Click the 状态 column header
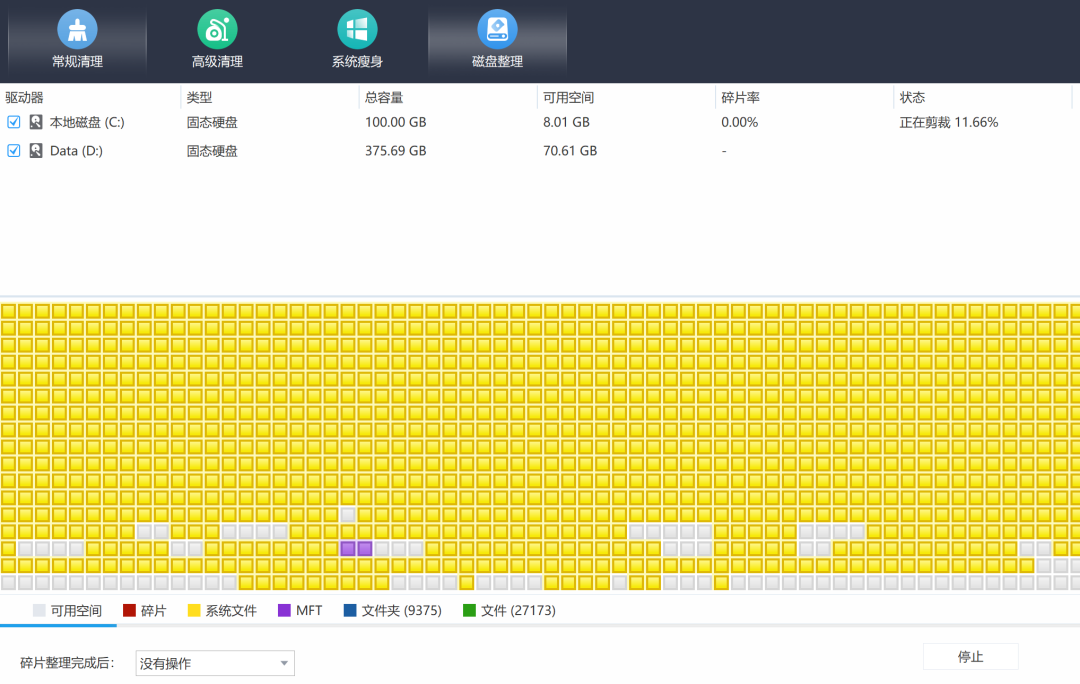 pos(912,98)
